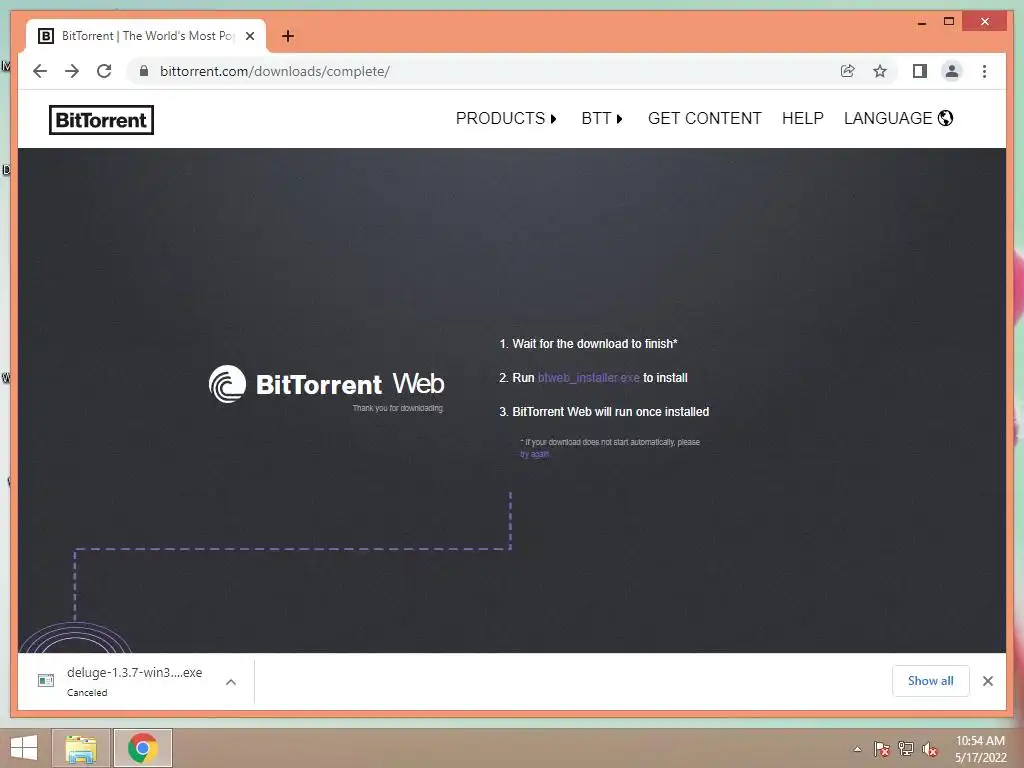Image resolution: width=1024 pixels, height=768 pixels.
Task: Minimize the Chrome window
Action: [921, 22]
